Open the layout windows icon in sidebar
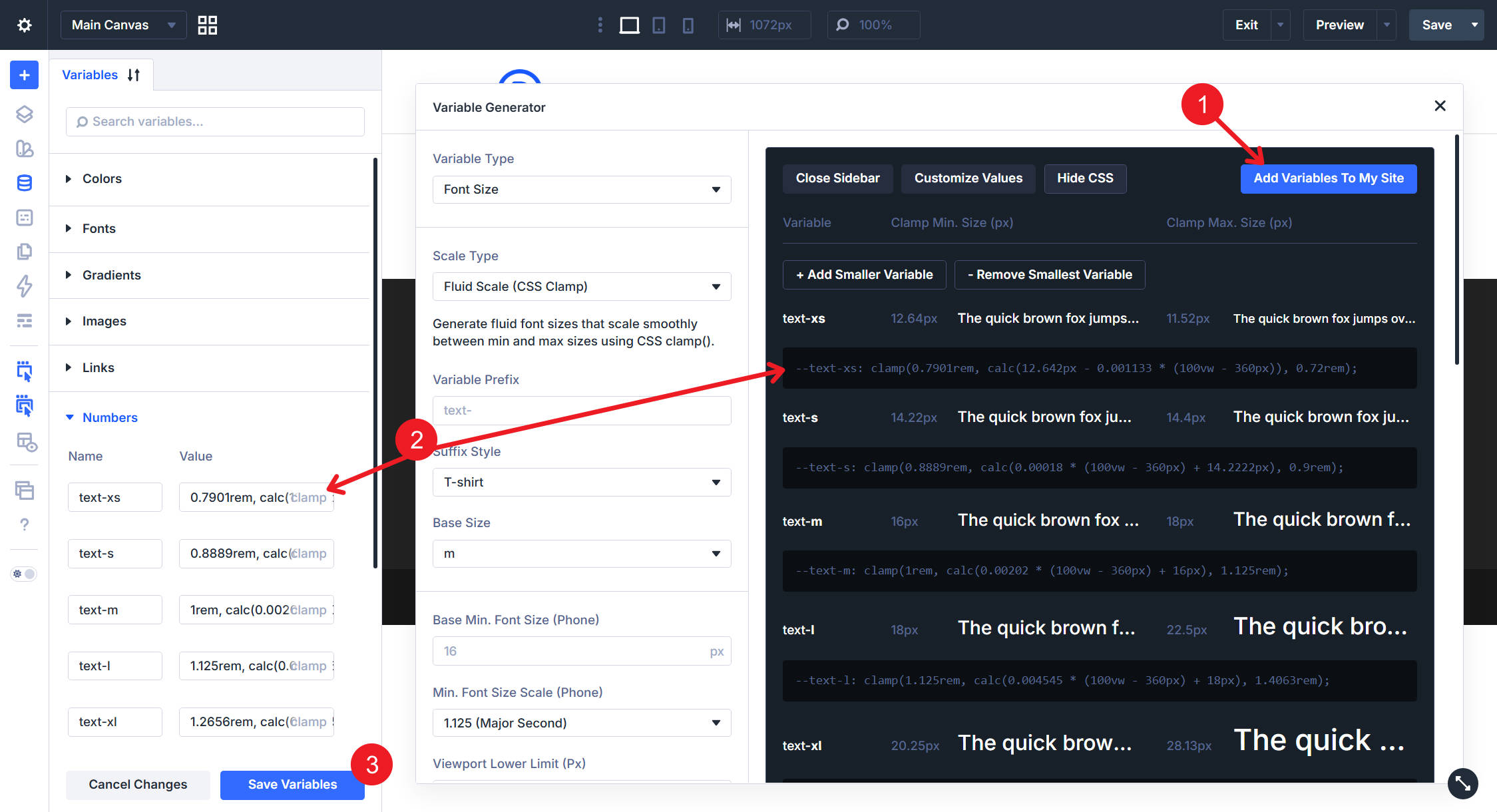1497x812 pixels. [24, 491]
